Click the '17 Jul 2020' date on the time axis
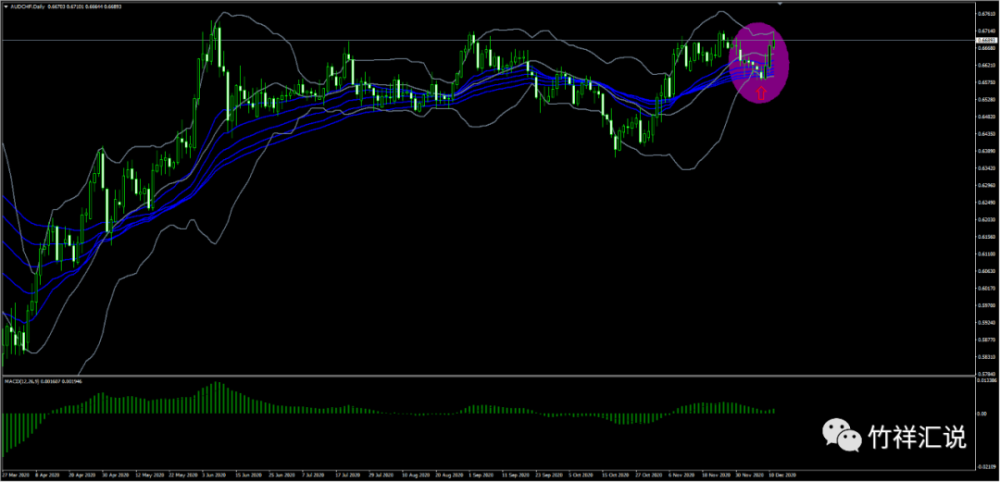The width and height of the screenshot is (1000, 482). (x=348, y=475)
